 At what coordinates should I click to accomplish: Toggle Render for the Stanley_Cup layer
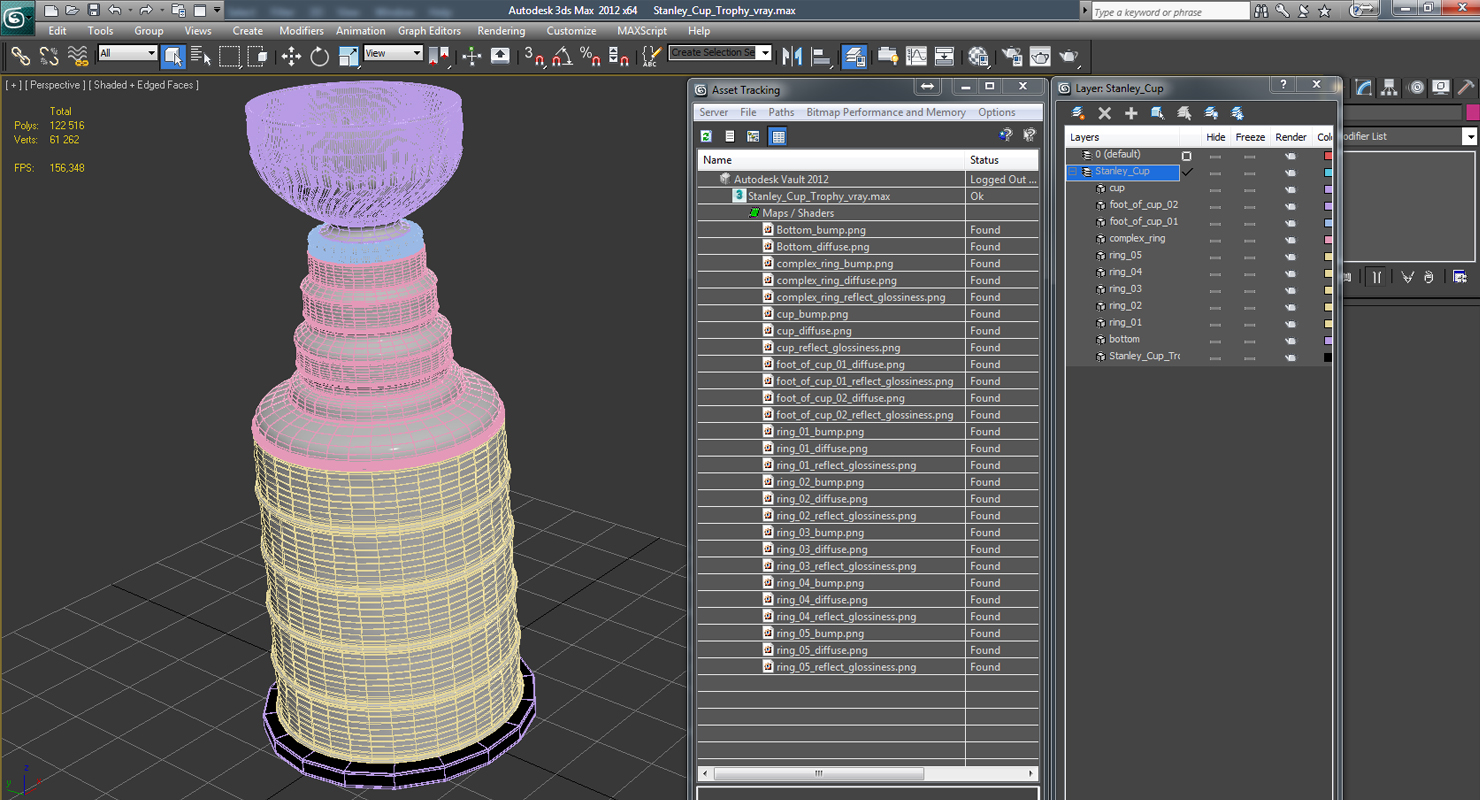[1290, 172]
